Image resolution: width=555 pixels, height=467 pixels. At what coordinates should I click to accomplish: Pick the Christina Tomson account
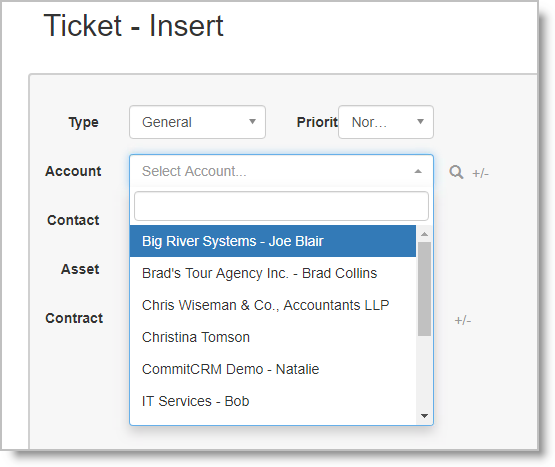click(x=273, y=337)
